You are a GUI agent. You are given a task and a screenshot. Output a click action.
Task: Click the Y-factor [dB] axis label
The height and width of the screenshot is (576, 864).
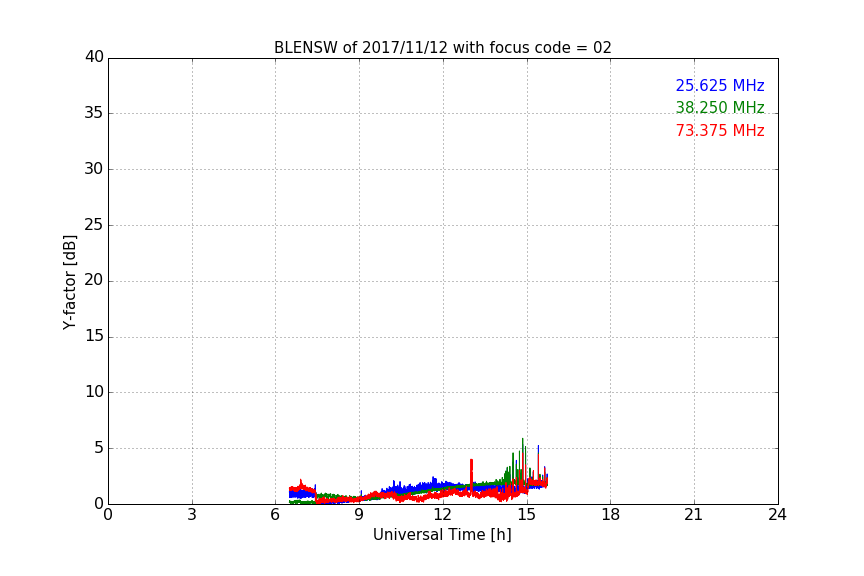[69, 282]
